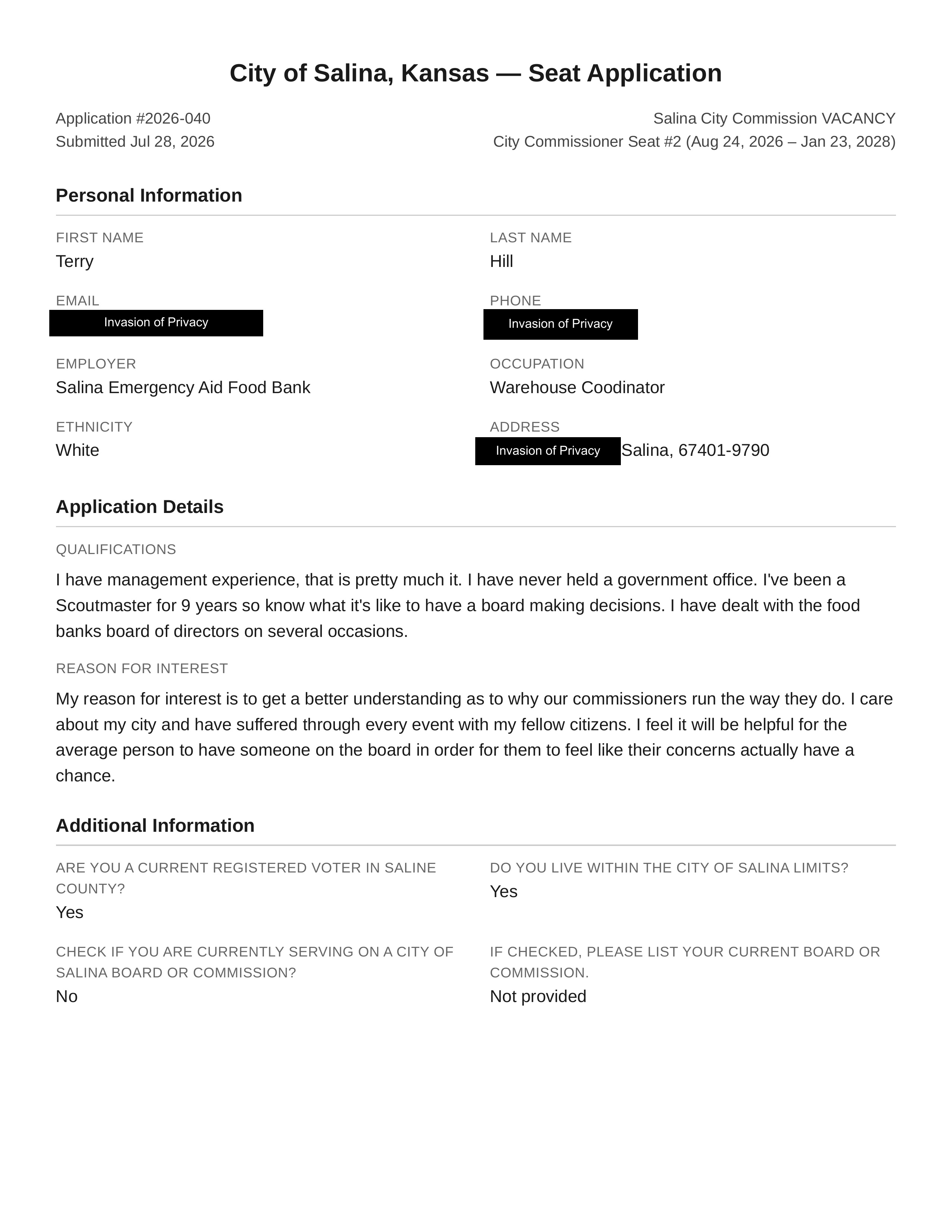The image size is (952, 1232).
Task: Click the Salina, 67401-9790 address text
Action: (x=696, y=450)
